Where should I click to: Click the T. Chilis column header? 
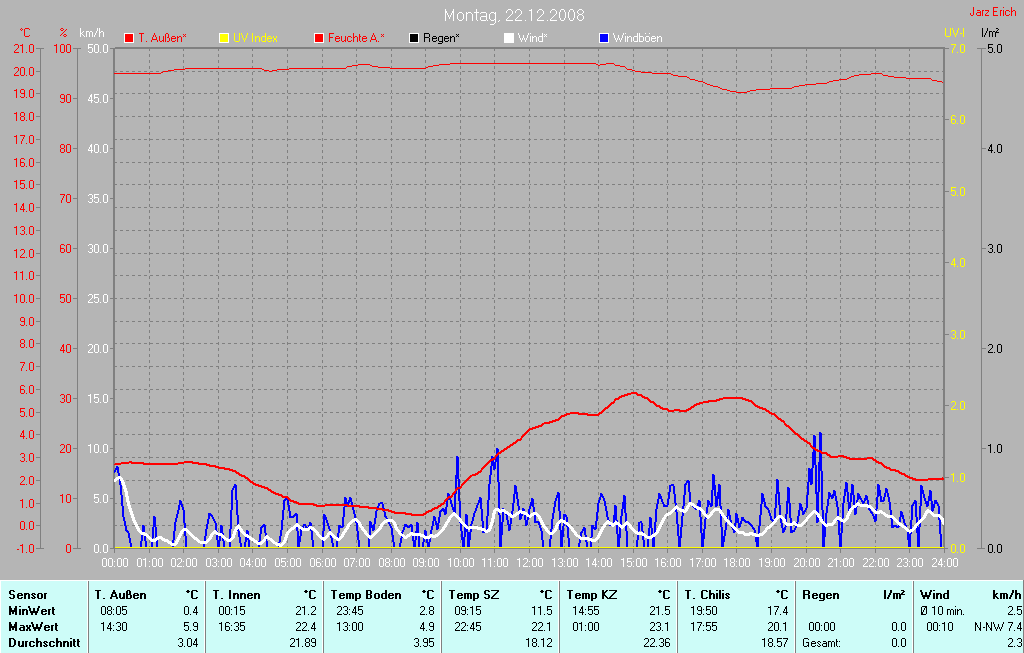tap(709, 595)
